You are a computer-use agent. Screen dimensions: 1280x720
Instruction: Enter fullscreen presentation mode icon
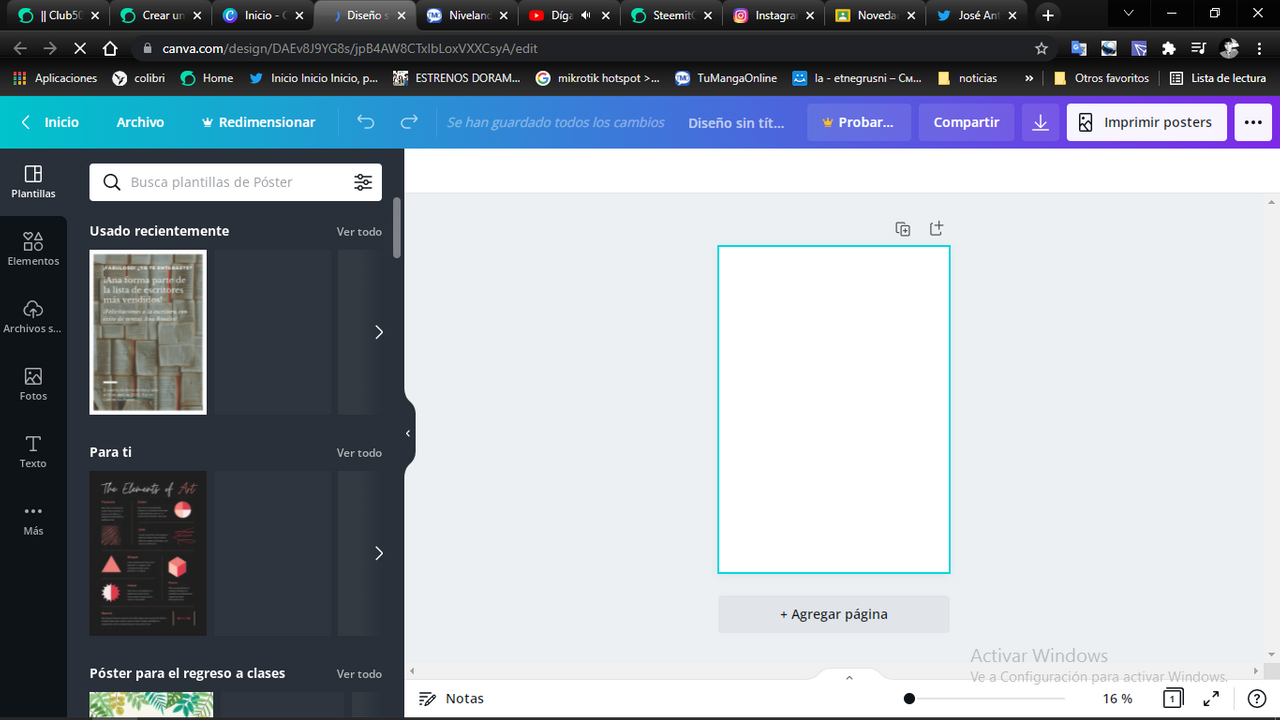1210,698
